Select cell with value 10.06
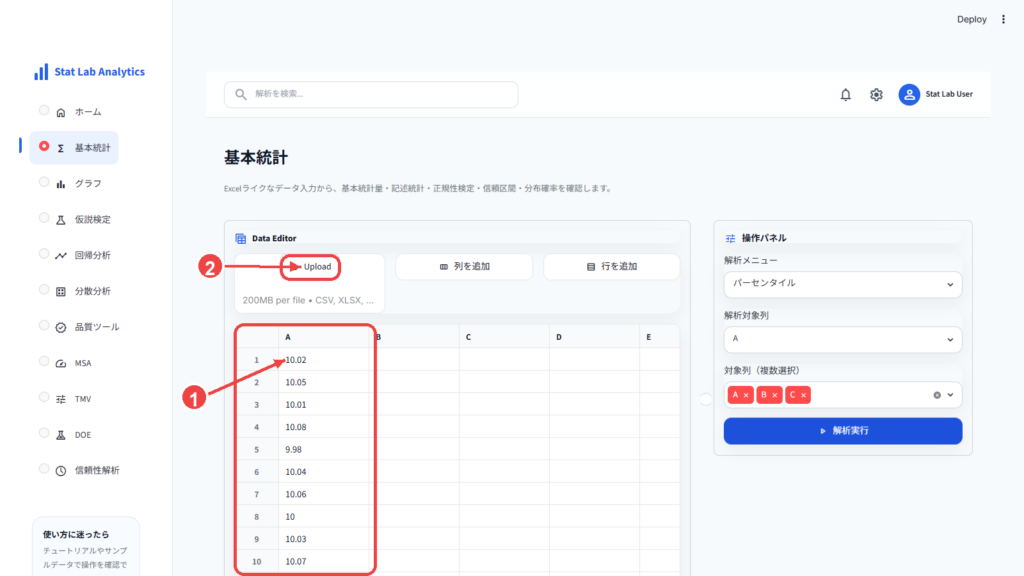 (324, 494)
